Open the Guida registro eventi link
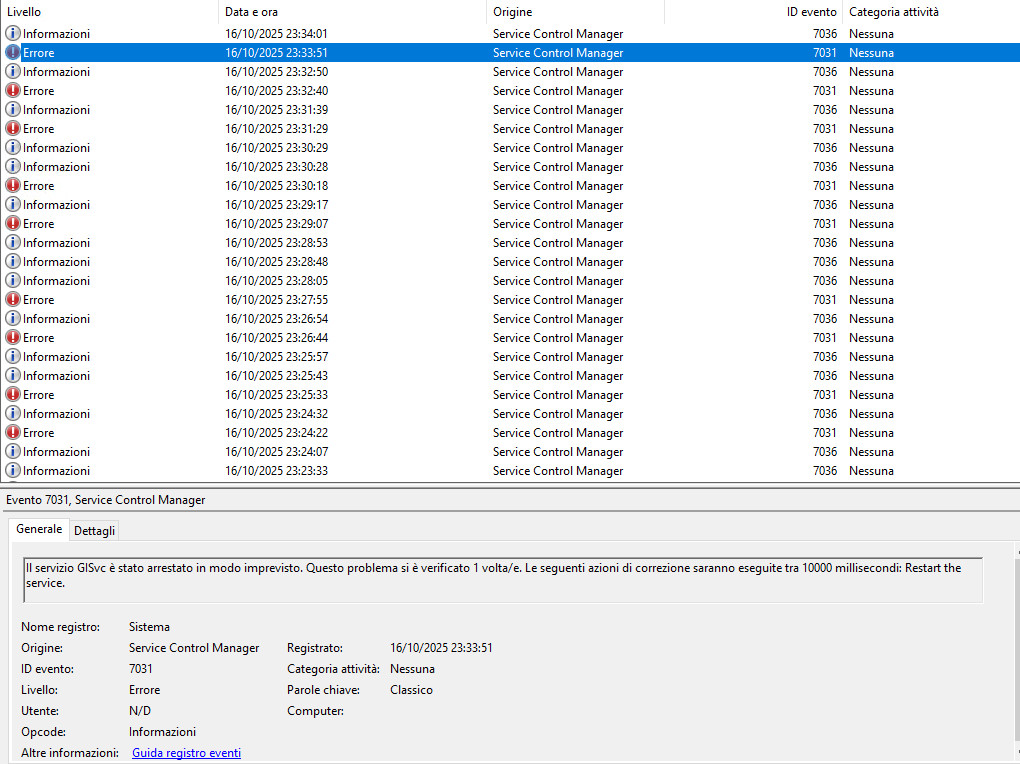 tap(186, 753)
